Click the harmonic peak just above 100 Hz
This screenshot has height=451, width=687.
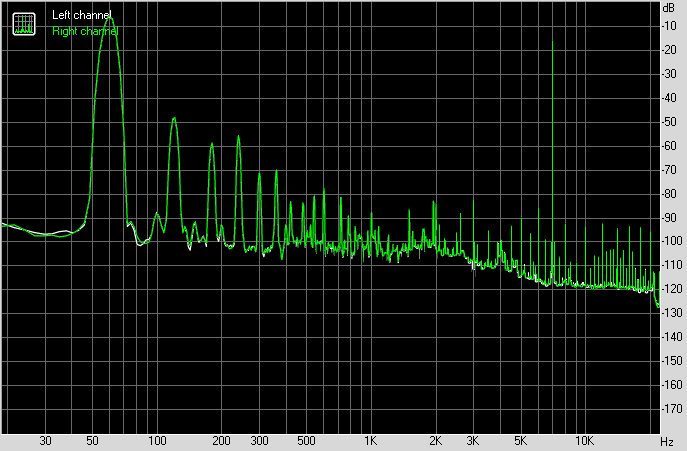pos(174,119)
